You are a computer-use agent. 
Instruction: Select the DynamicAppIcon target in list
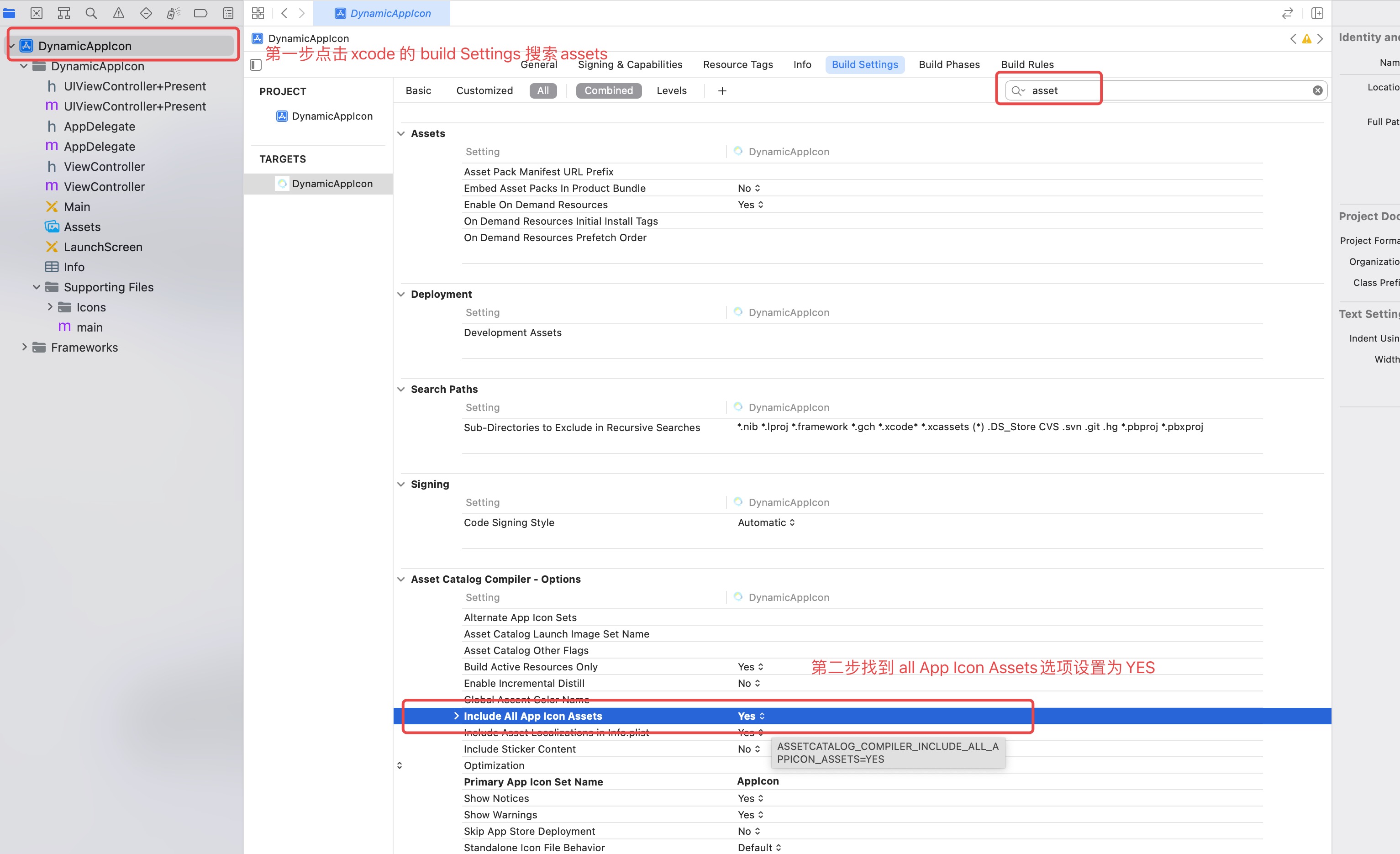332,184
